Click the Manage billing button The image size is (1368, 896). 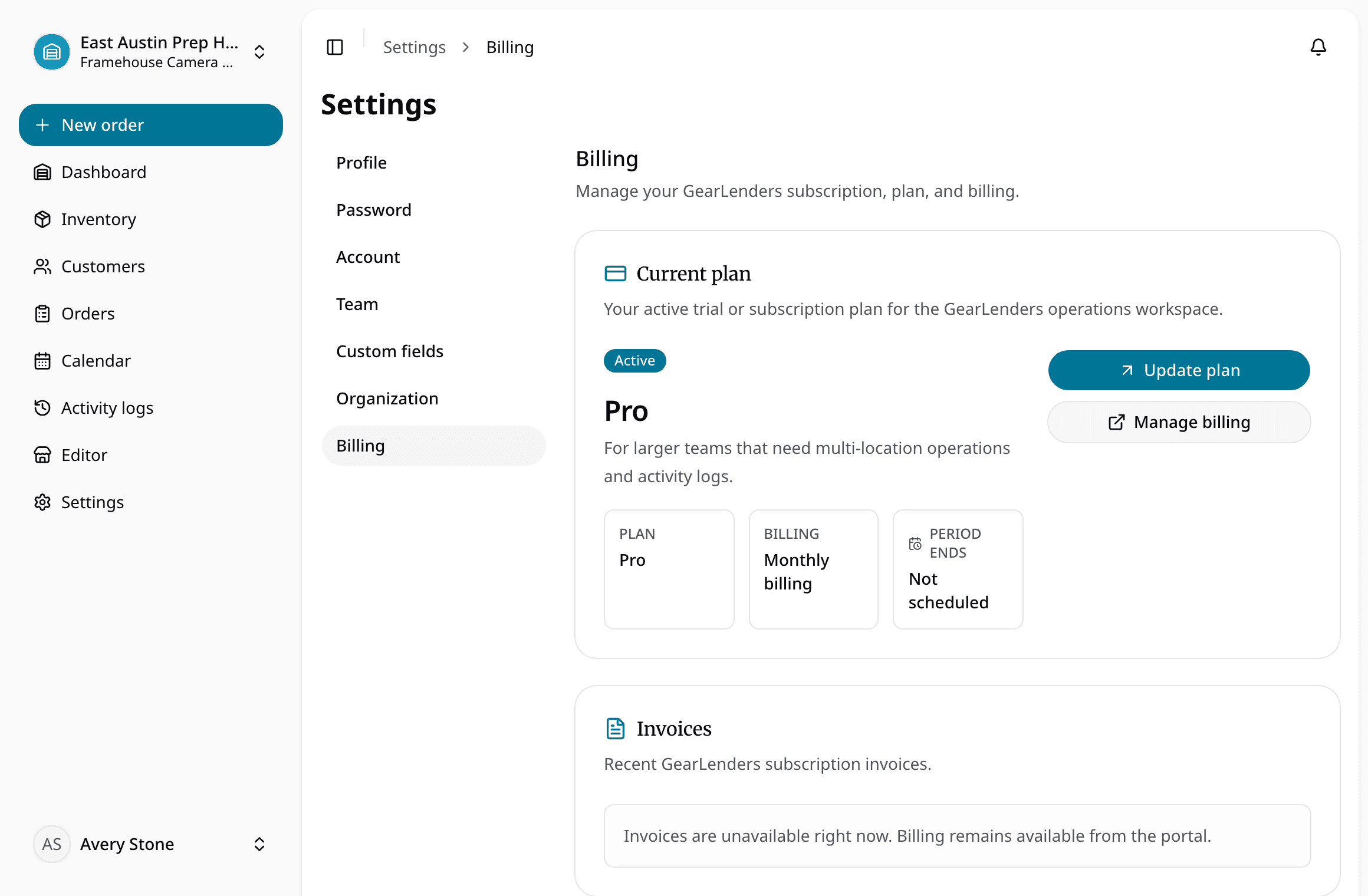pos(1179,422)
